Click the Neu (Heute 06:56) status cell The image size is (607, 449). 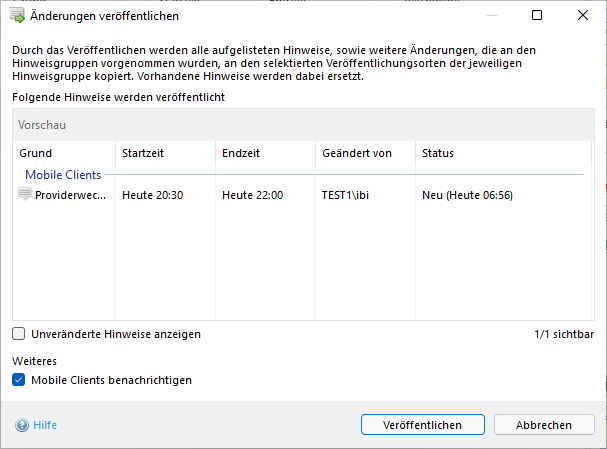467,195
